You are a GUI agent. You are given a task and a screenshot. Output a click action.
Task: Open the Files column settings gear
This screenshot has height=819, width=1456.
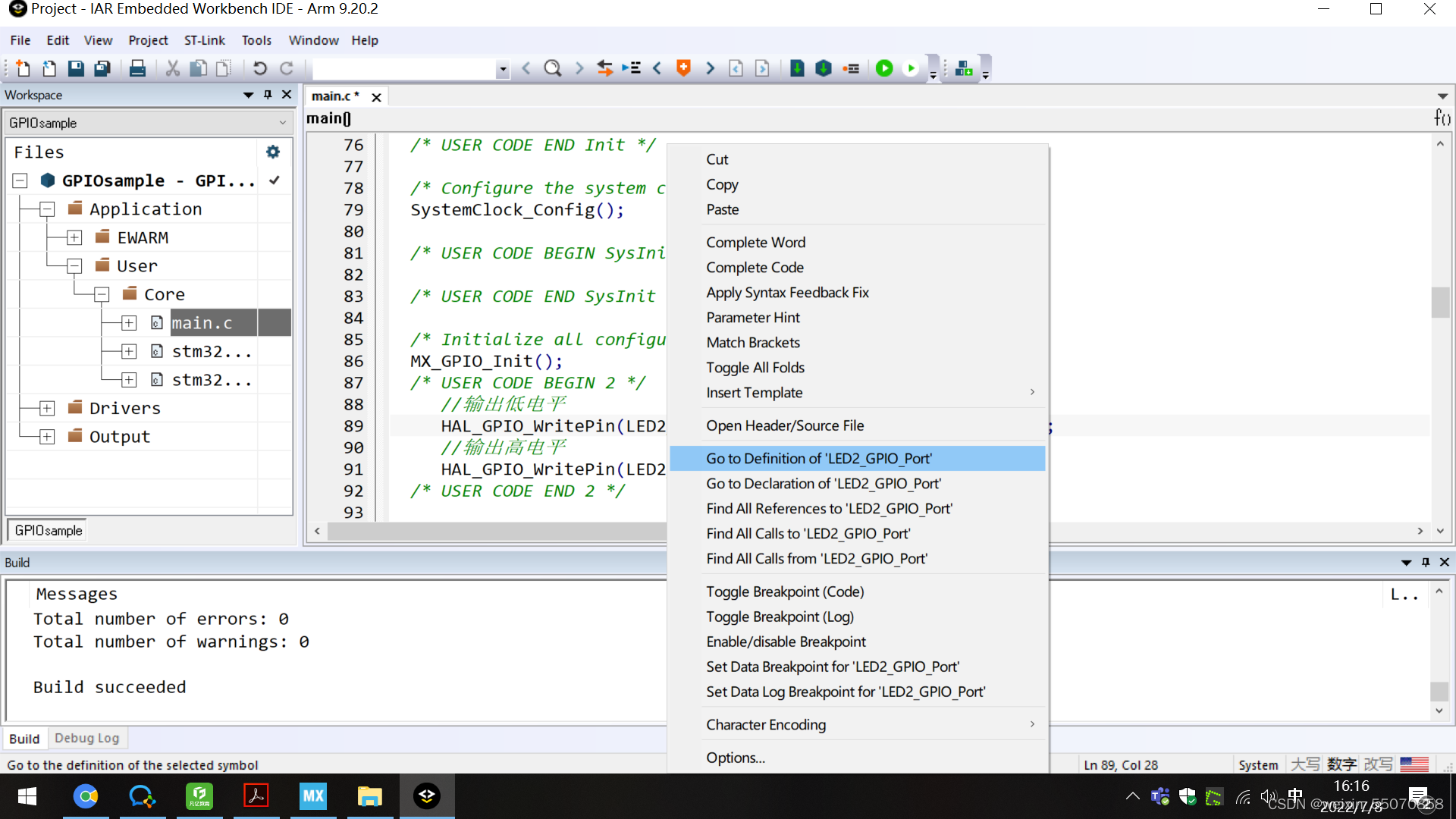click(273, 152)
